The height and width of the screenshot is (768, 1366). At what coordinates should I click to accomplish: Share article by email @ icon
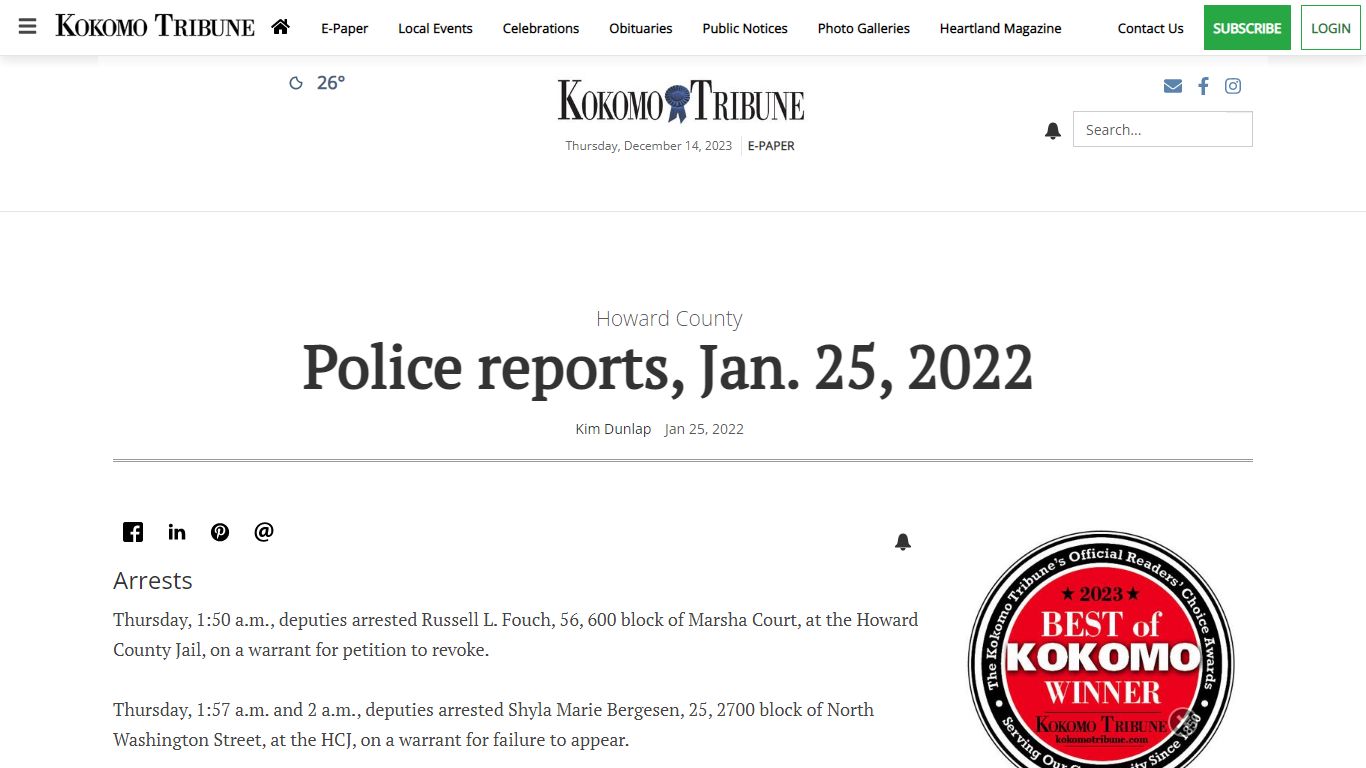coord(264,532)
